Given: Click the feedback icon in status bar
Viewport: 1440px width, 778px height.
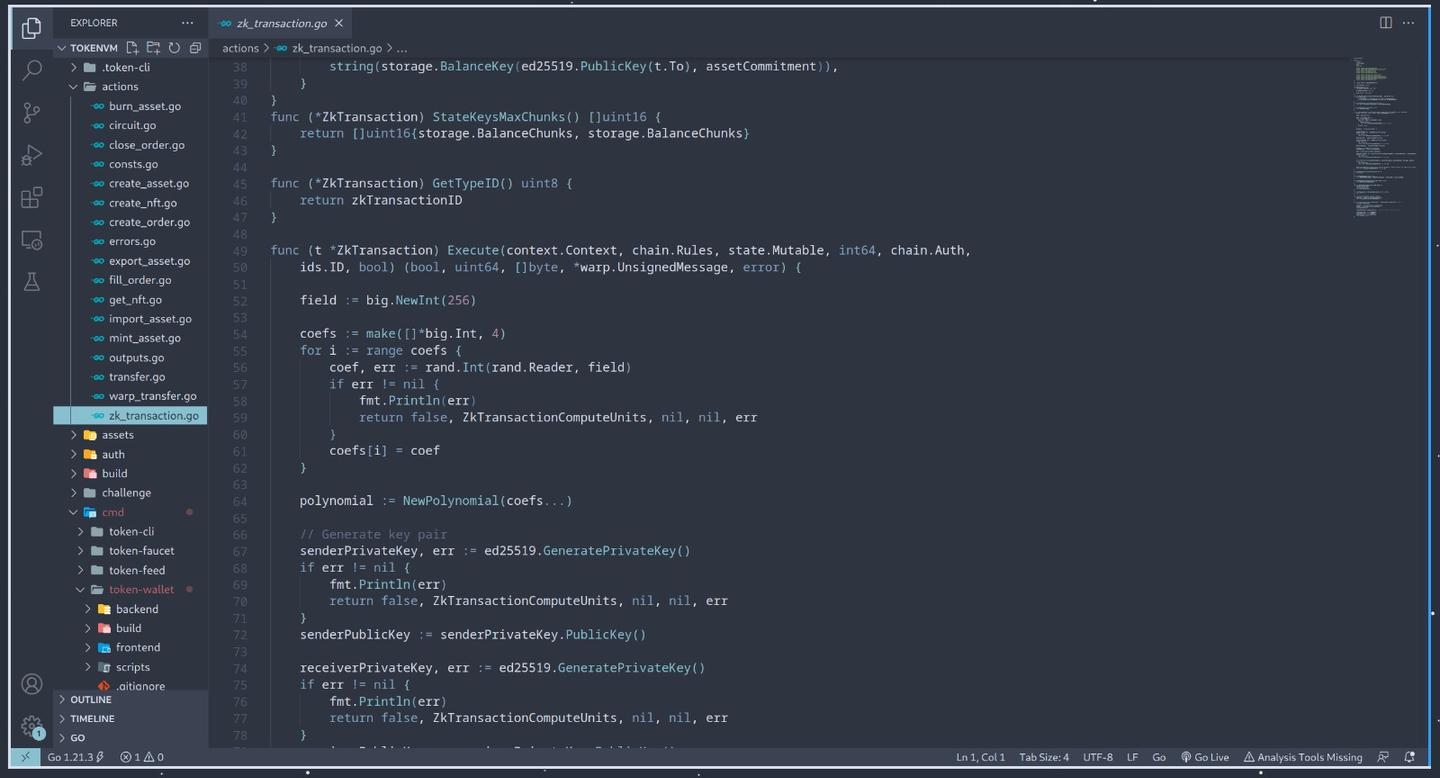Looking at the screenshot, I should click(1383, 757).
